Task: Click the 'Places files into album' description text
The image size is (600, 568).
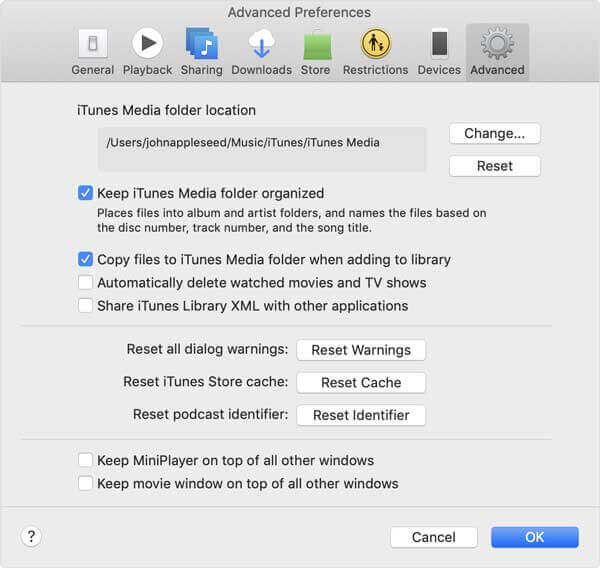Action: [292, 220]
